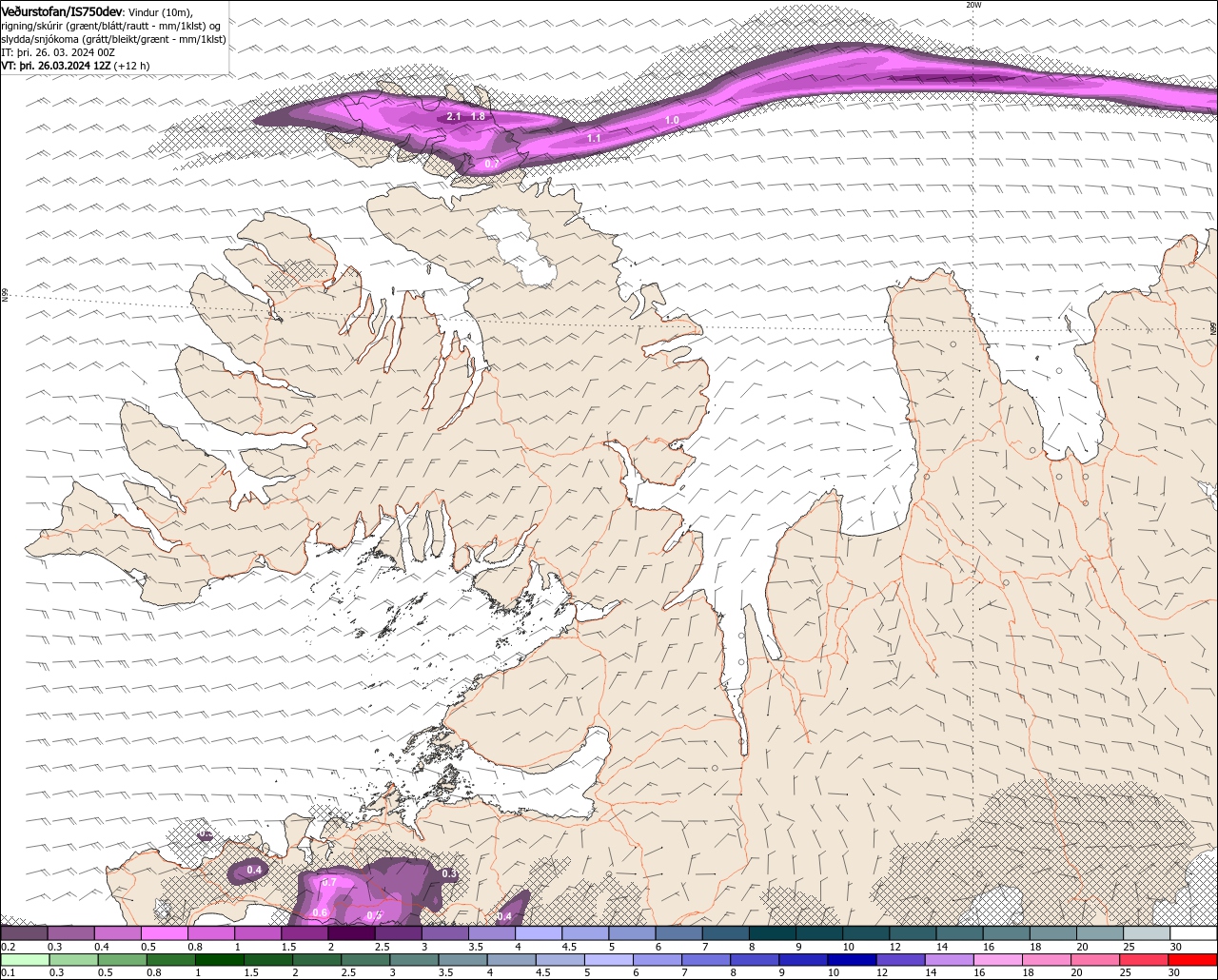
Task: Select lilac bottom swatch between 14 and 16
Action: [x=950, y=959]
